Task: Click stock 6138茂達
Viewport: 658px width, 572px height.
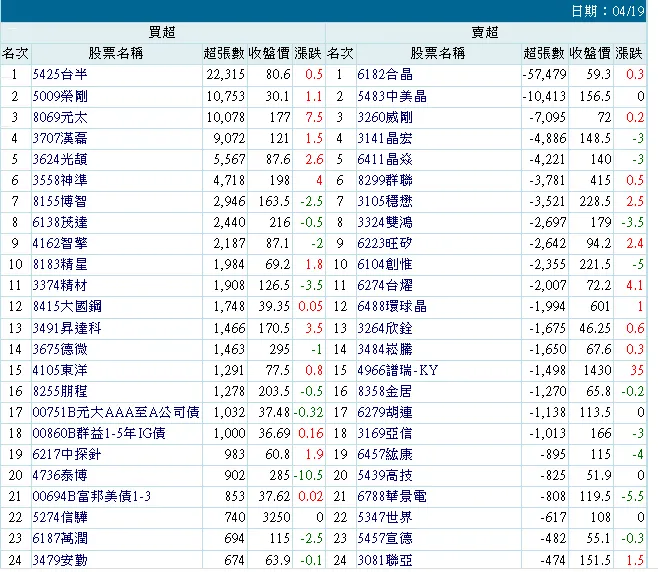Action: click(60, 222)
